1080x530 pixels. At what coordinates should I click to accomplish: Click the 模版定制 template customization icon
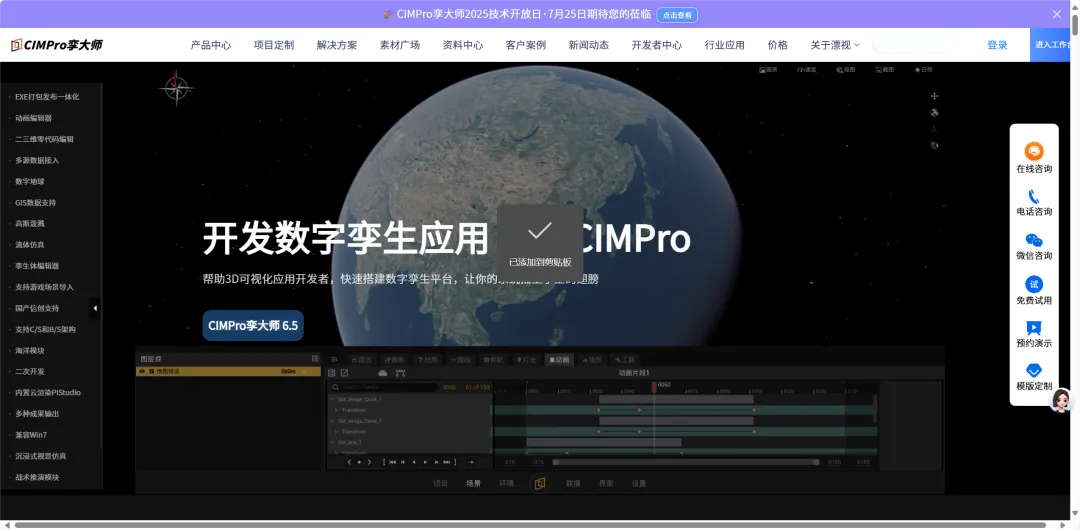pos(1034,371)
